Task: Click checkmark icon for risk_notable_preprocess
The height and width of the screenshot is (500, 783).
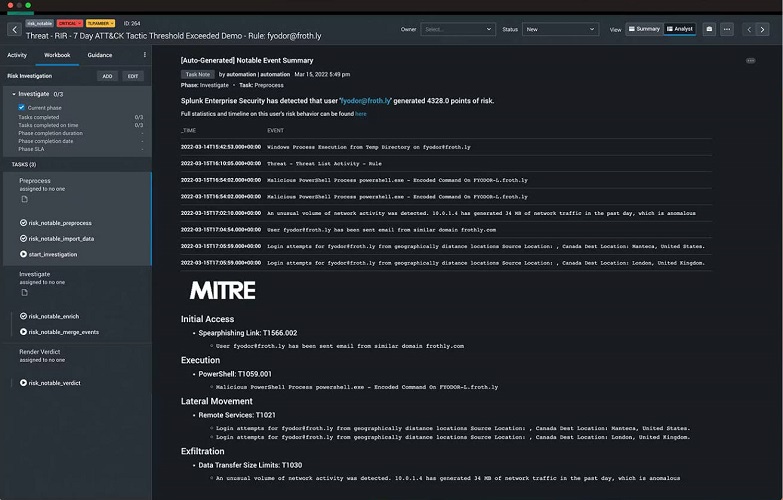Action: tap(23, 223)
